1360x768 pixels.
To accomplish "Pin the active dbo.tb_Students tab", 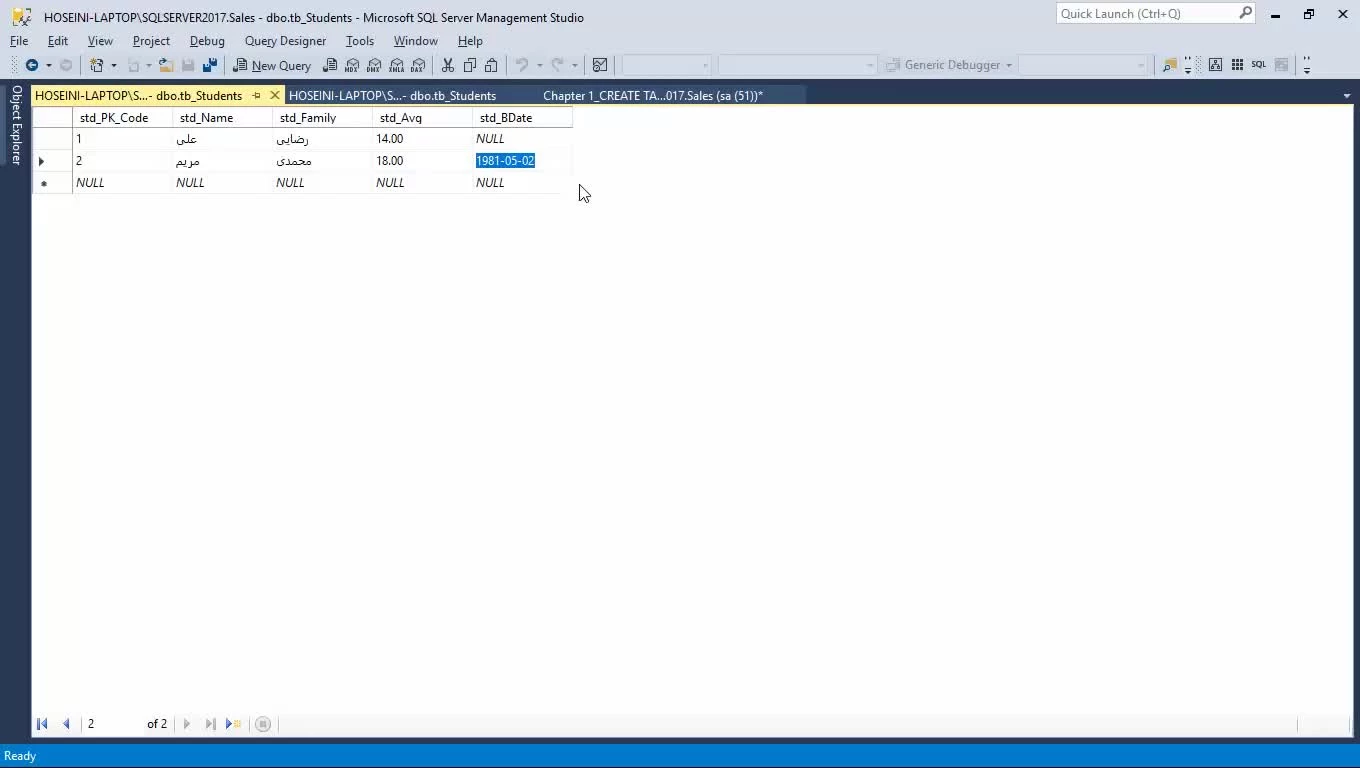I will (256, 95).
